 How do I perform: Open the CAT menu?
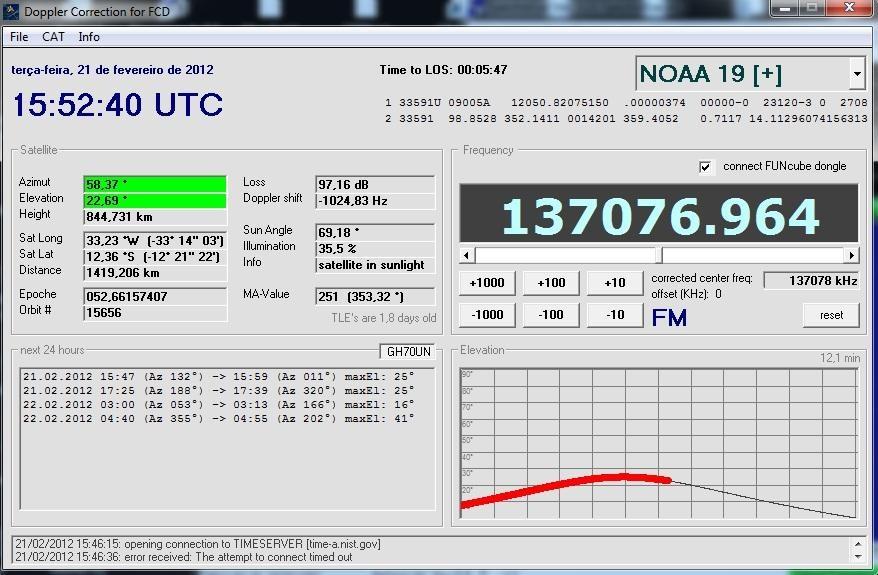[53, 37]
